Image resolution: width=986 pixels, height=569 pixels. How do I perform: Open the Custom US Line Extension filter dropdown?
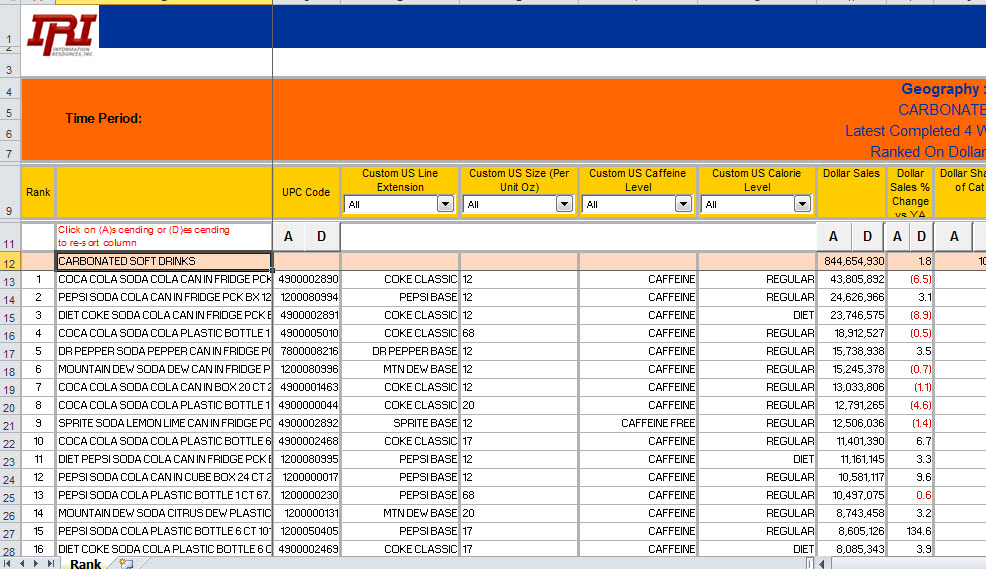point(445,204)
